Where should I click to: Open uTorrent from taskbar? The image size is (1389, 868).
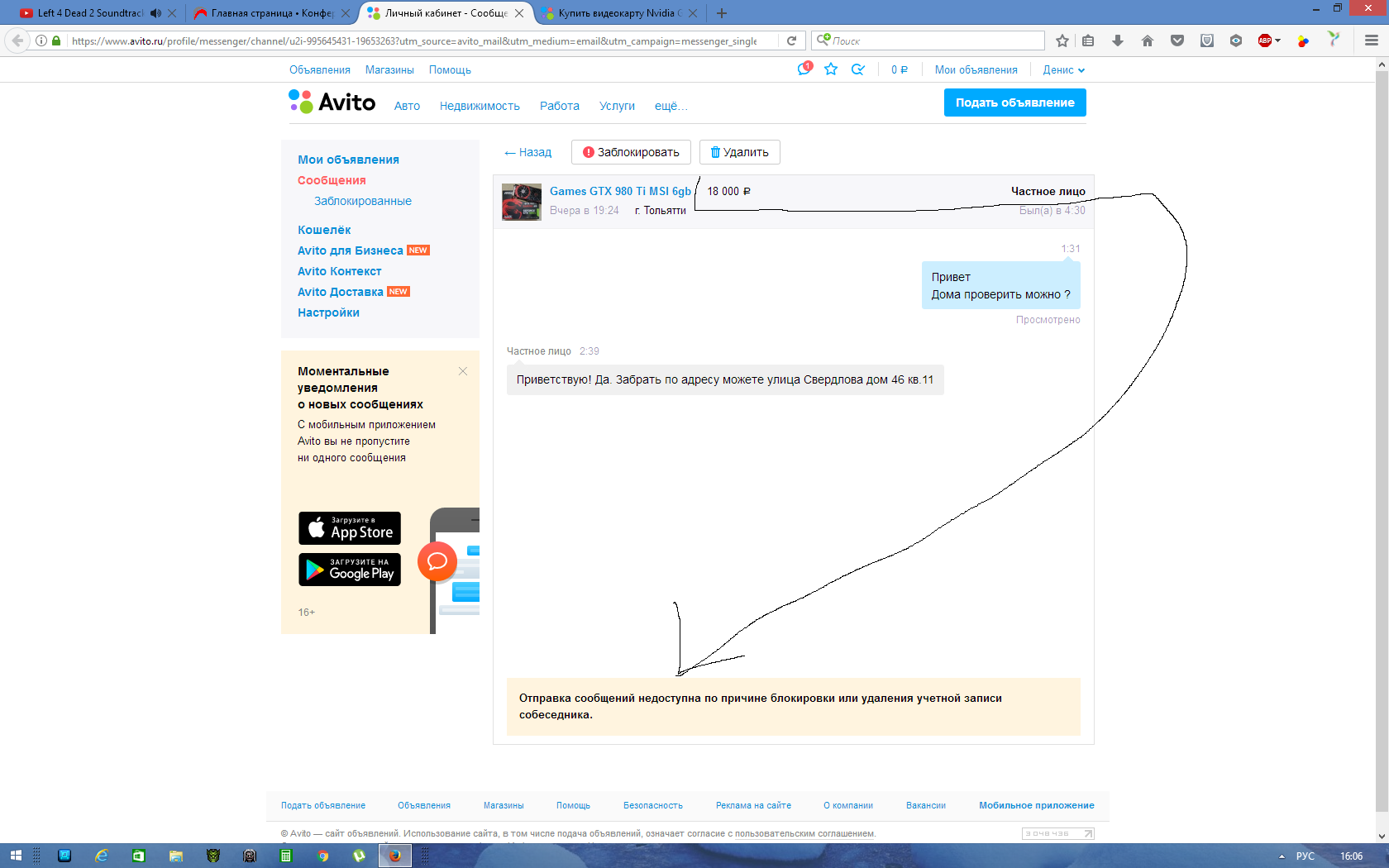[359, 856]
